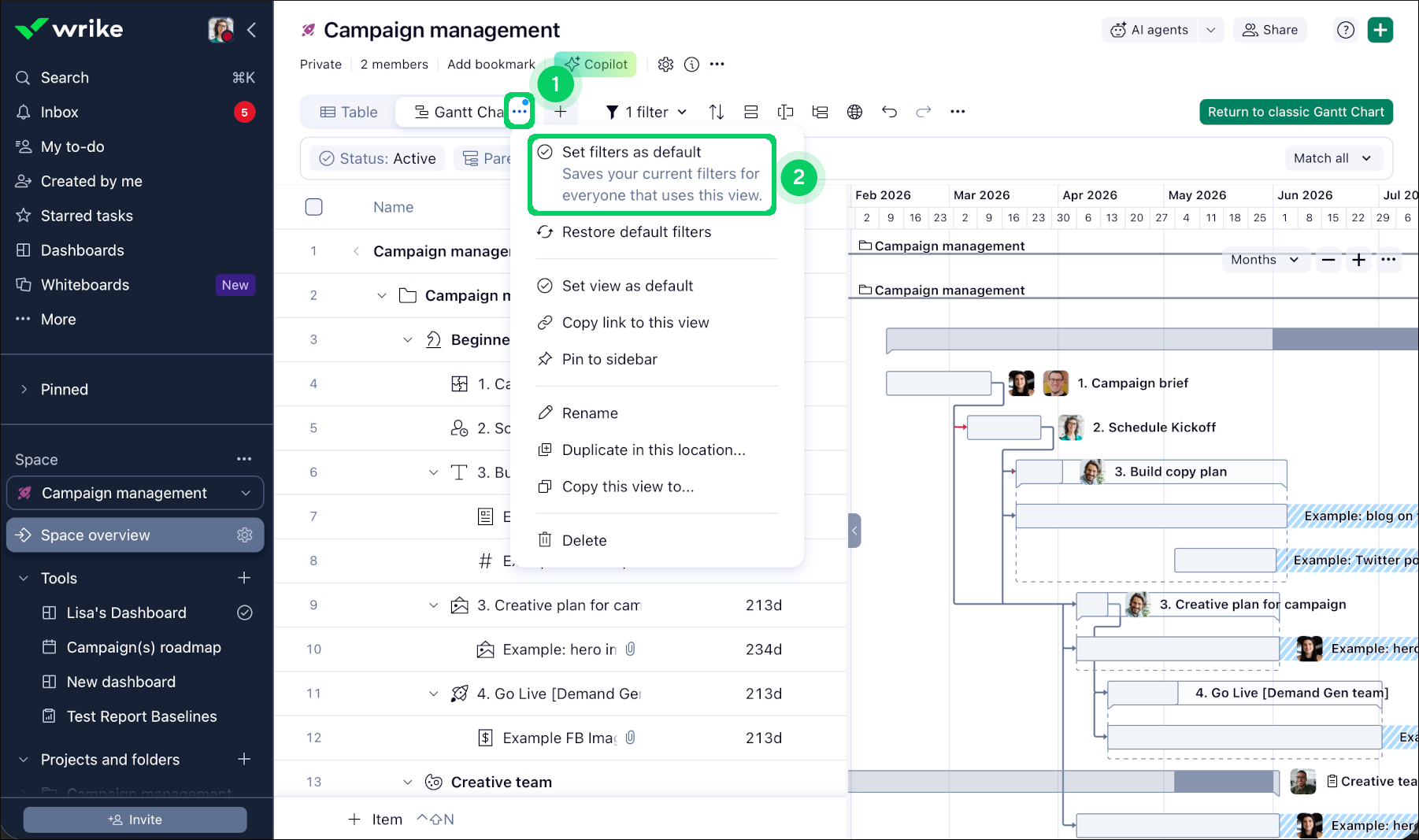The width and height of the screenshot is (1419, 840).
Task: Choose Copy this view to
Action: click(x=657, y=487)
